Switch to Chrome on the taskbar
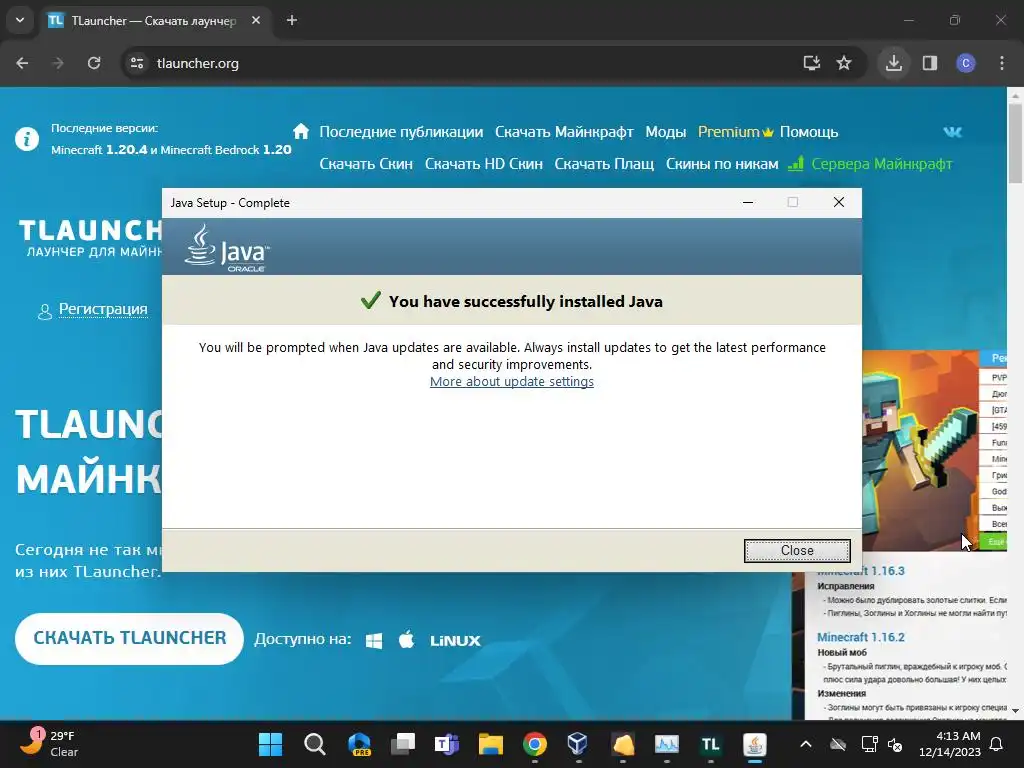 tap(535, 744)
